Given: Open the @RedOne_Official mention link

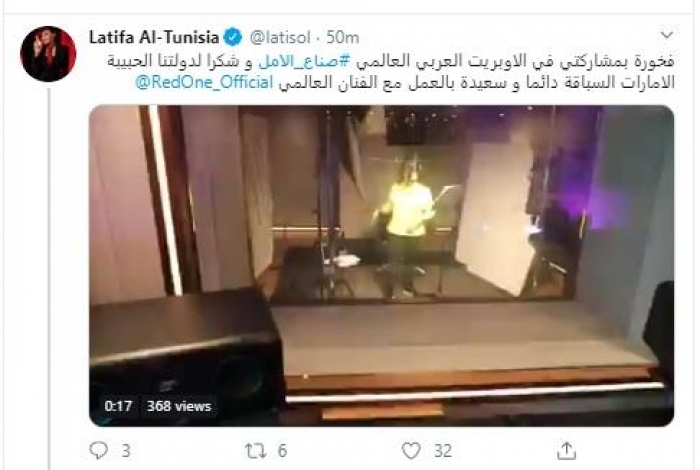Looking at the screenshot, I should coord(204,83).
